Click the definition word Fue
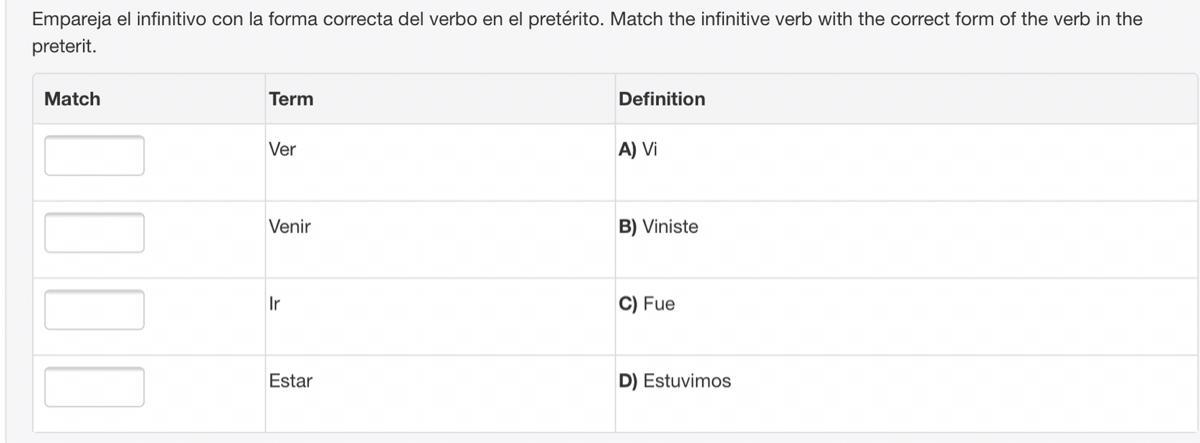Screen dimensions: 1200x443 [659, 303]
